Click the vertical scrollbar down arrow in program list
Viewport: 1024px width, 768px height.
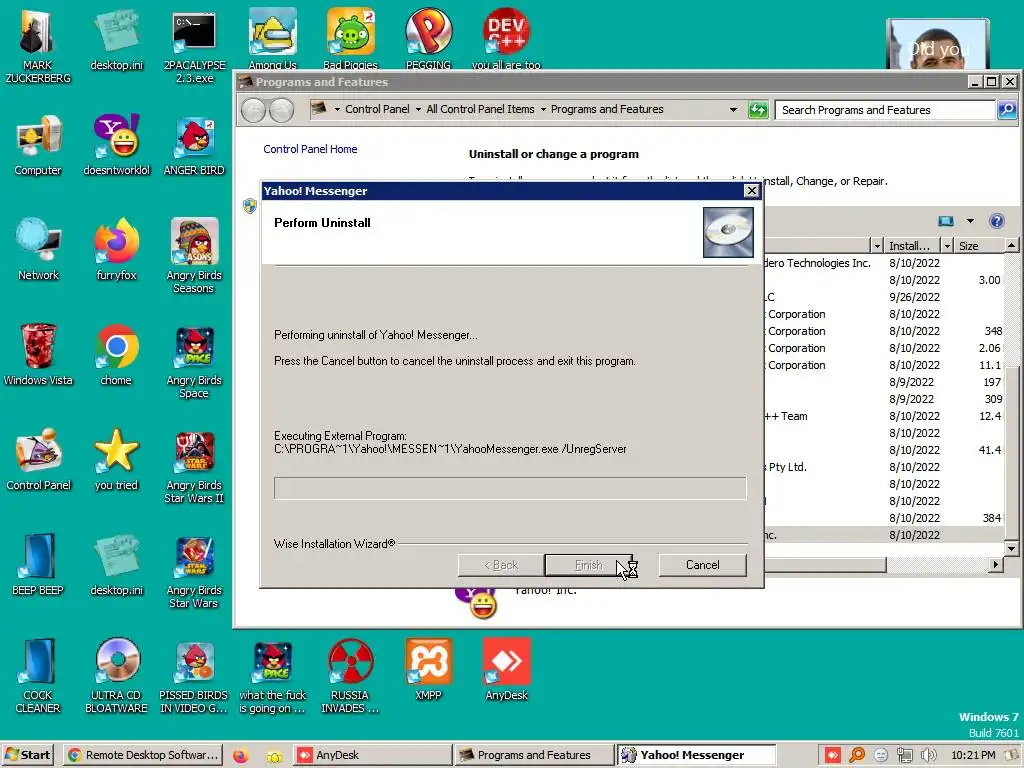click(x=1011, y=549)
